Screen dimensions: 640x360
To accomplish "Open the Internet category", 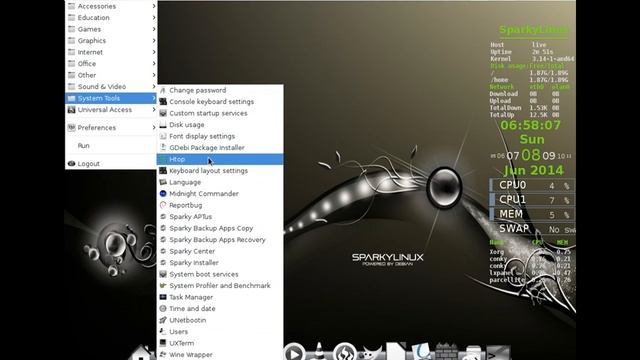I will [111, 52].
